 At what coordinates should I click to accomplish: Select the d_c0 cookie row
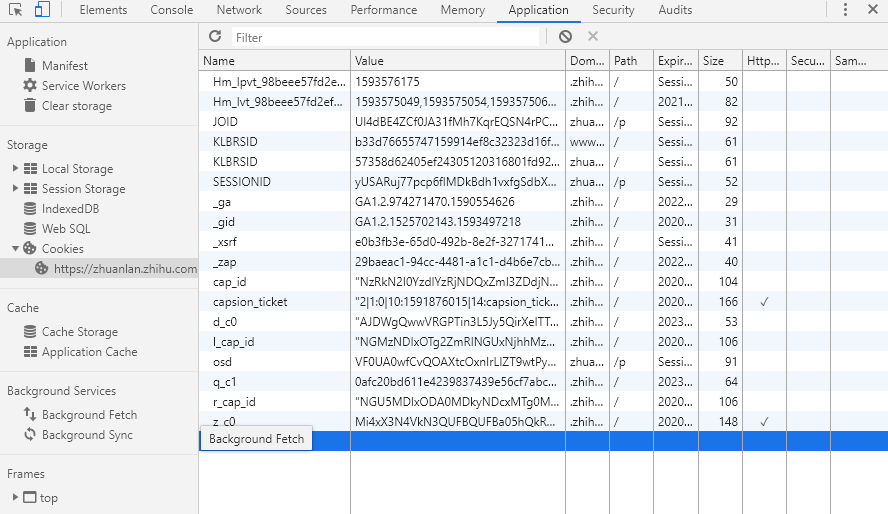point(544,322)
